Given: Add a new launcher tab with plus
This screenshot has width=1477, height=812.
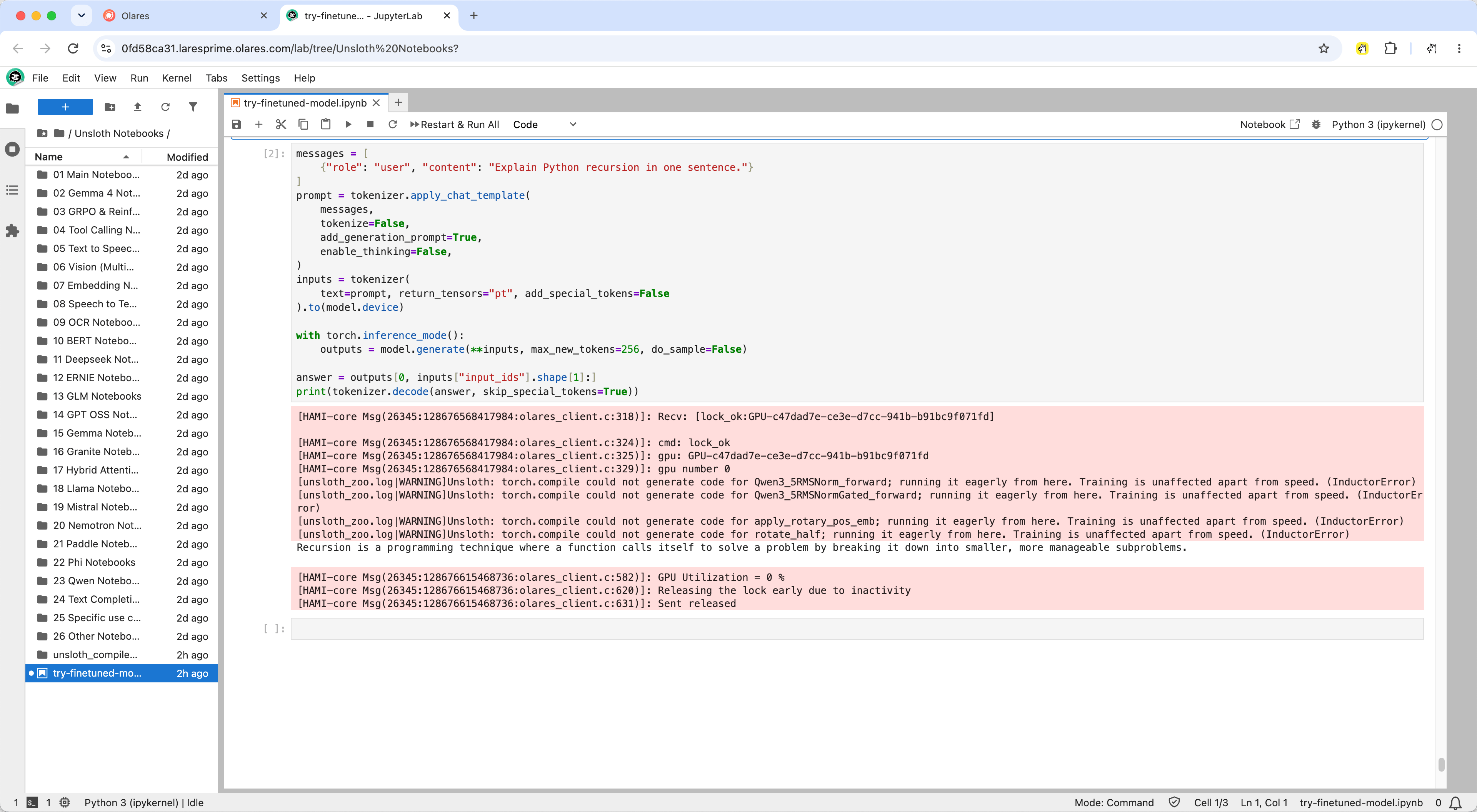Looking at the screenshot, I should 398,103.
